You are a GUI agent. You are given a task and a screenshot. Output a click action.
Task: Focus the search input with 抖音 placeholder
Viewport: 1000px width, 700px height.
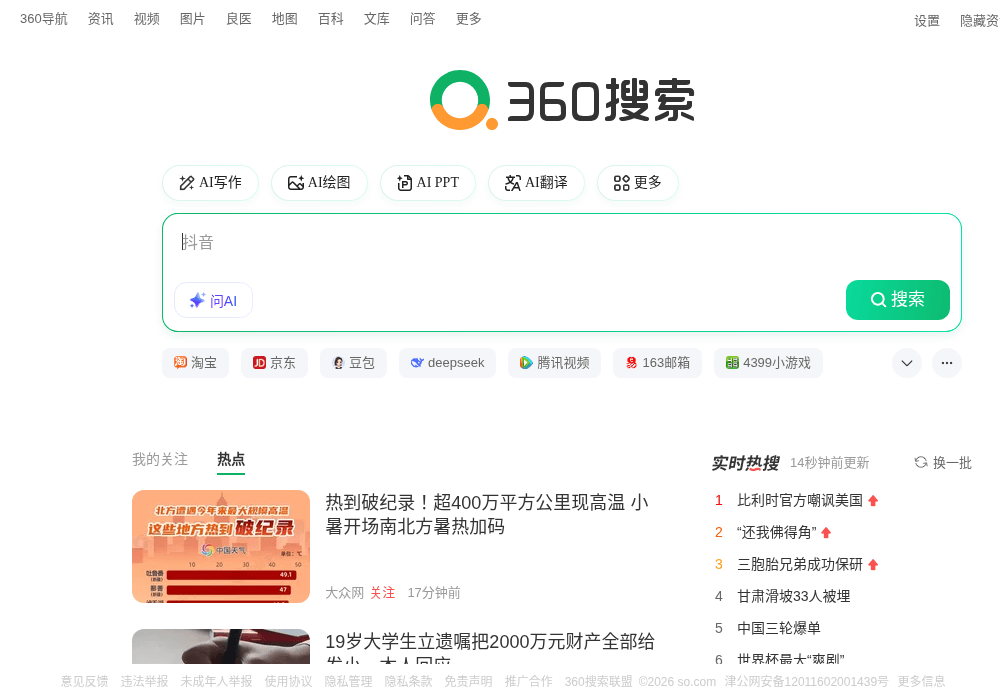click(561, 242)
